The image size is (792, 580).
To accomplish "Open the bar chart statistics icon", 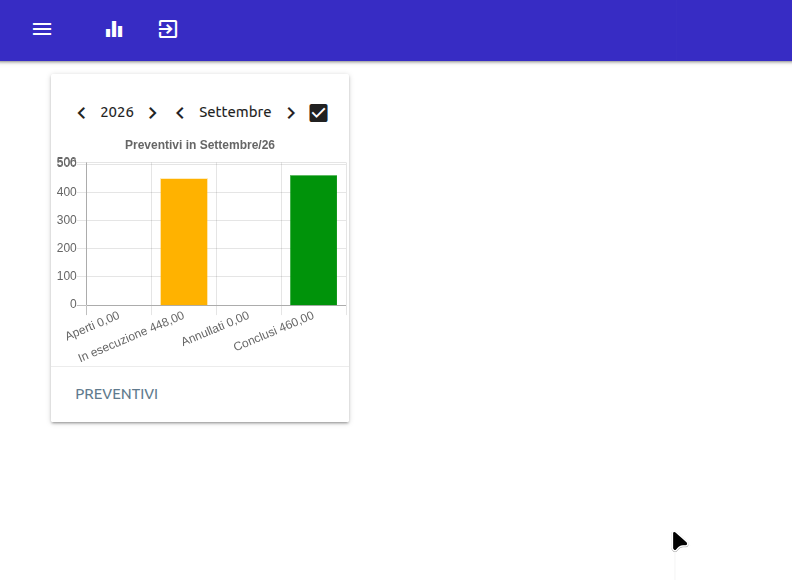I will 114,29.
